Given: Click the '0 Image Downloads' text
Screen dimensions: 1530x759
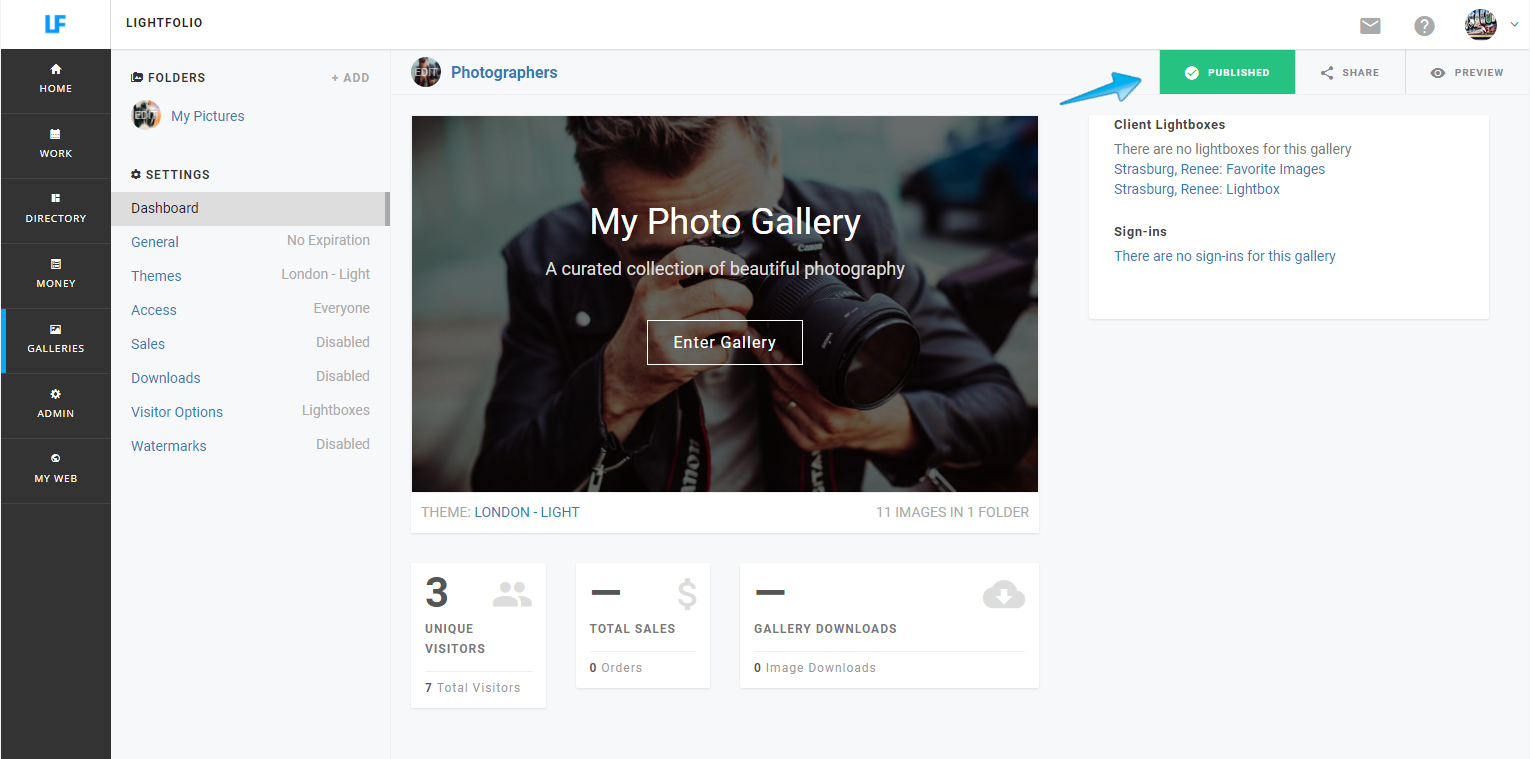Looking at the screenshot, I should pyautogui.click(x=815, y=668).
